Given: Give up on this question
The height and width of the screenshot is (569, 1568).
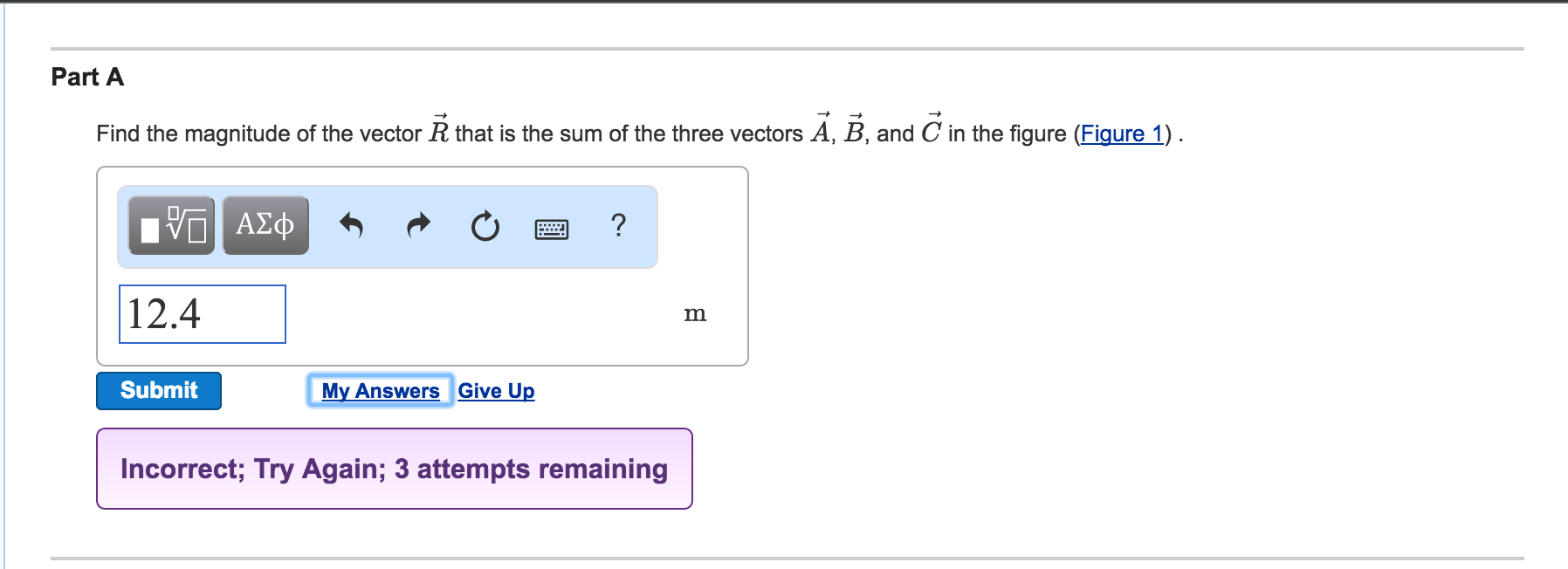Looking at the screenshot, I should [495, 390].
